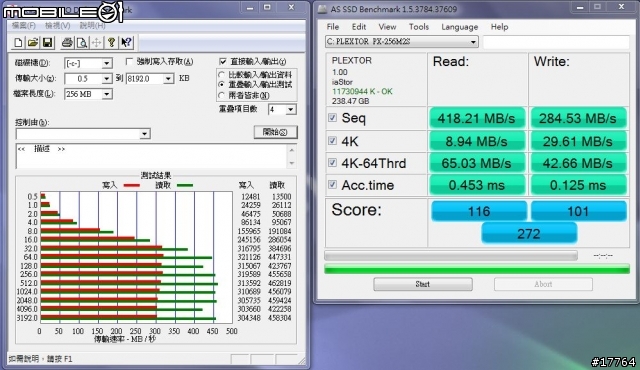Click the context help pointer icon

[126, 42]
